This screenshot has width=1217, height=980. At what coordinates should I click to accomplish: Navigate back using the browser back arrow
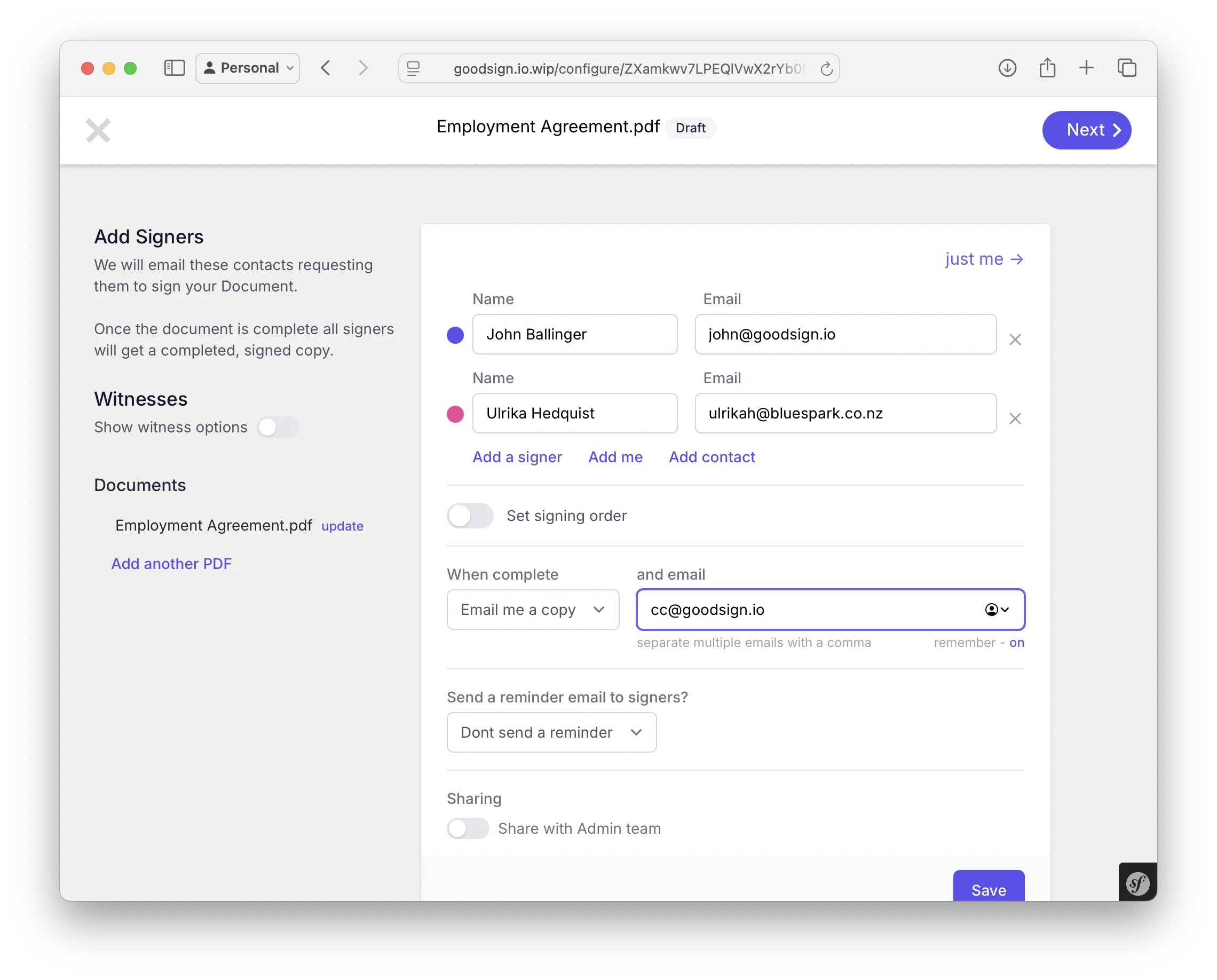click(x=326, y=68)
